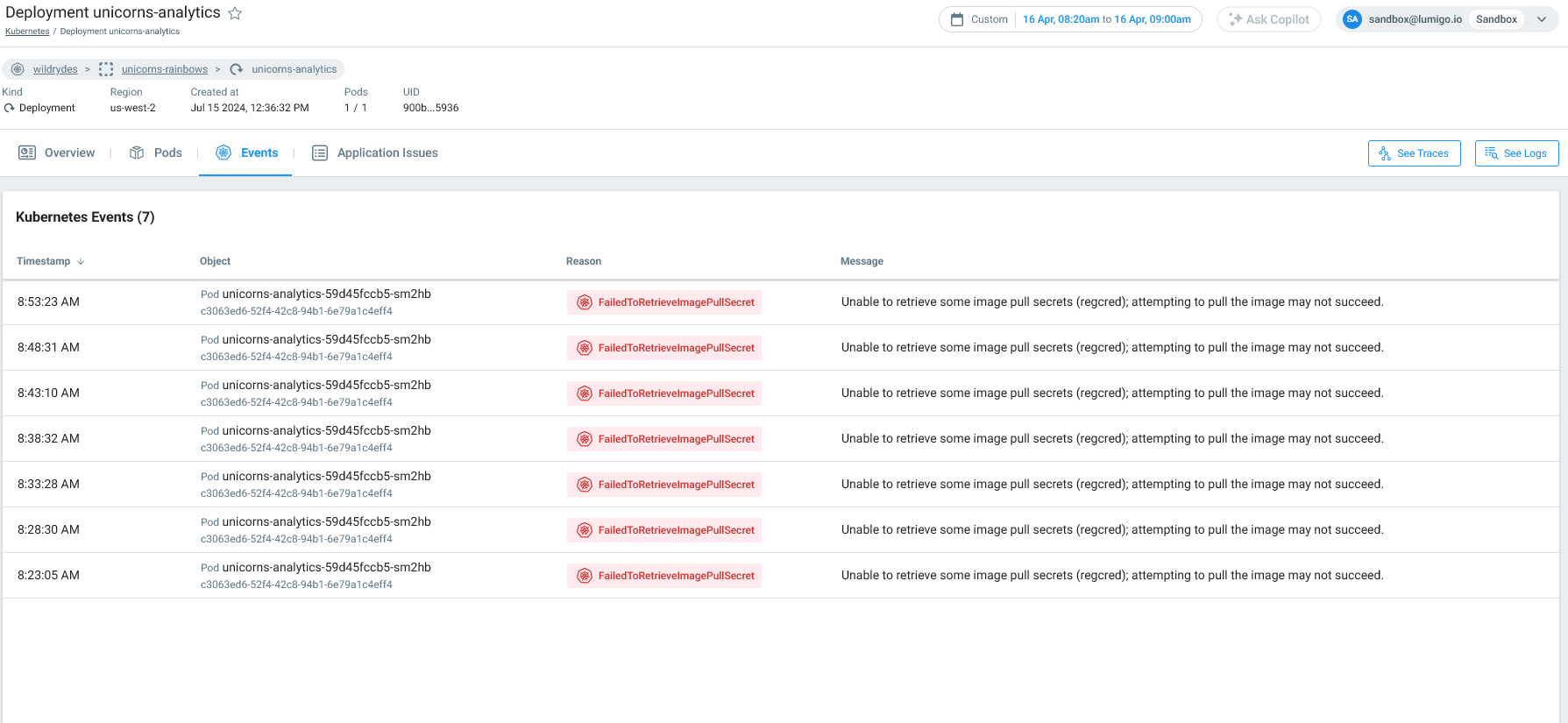Viewport: 1568px width, 723px height.
Task: Select the Events tab
Action: [x=246, y=152]
